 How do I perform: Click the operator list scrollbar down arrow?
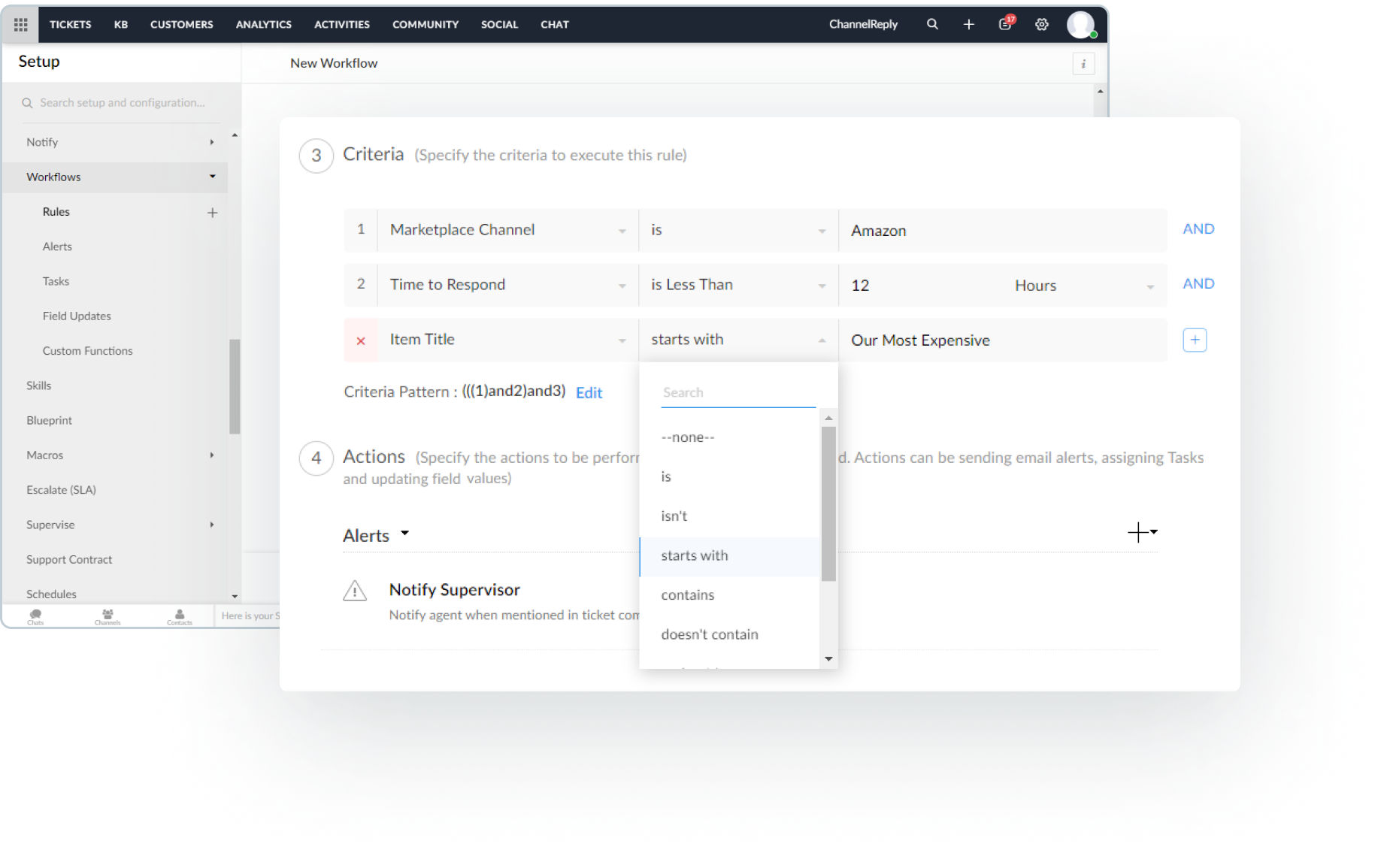(x=828, y=659)
